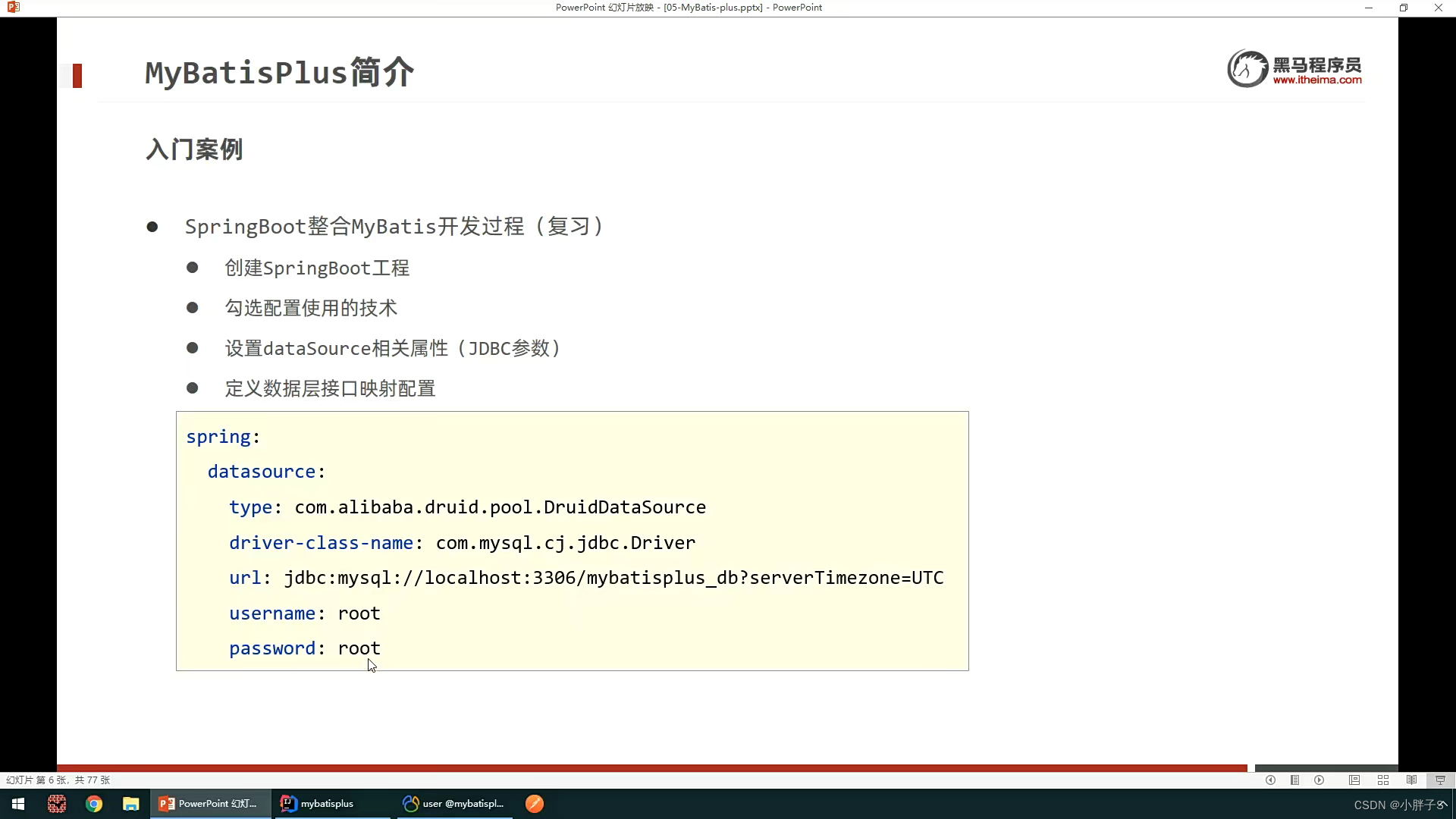Select the pen annotation tools icon
The width and height of the screenshot is (1456, 819).
[1356, 780]
